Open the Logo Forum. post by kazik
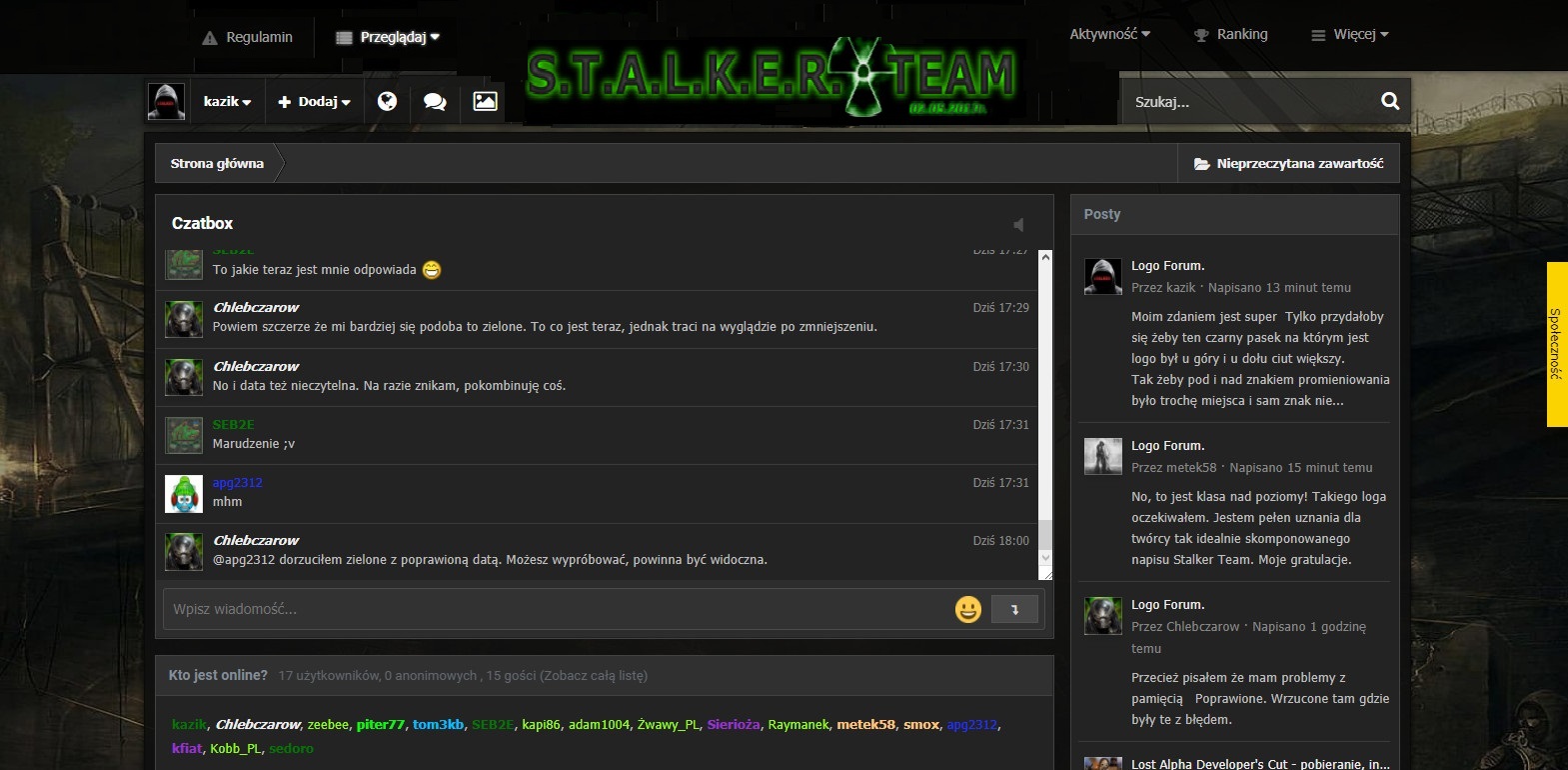This screenshot has width=1568, height=770. coord(1167,266)
